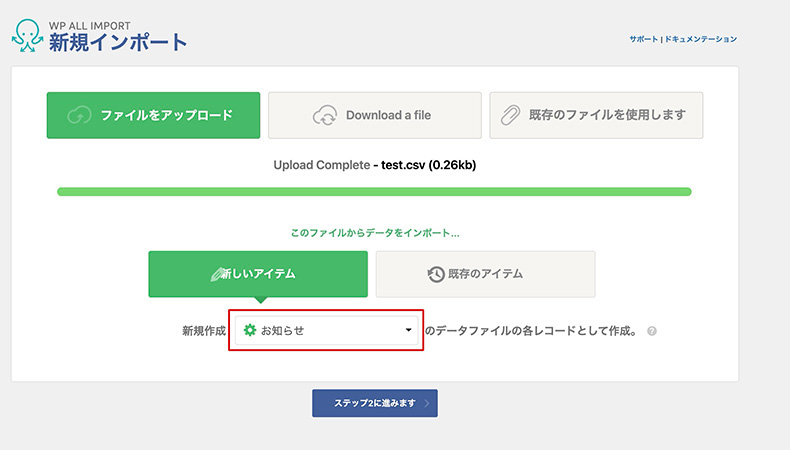Screen dimensions: 790x450
Task: Open the help question mark tooltip
Action: 652,331
